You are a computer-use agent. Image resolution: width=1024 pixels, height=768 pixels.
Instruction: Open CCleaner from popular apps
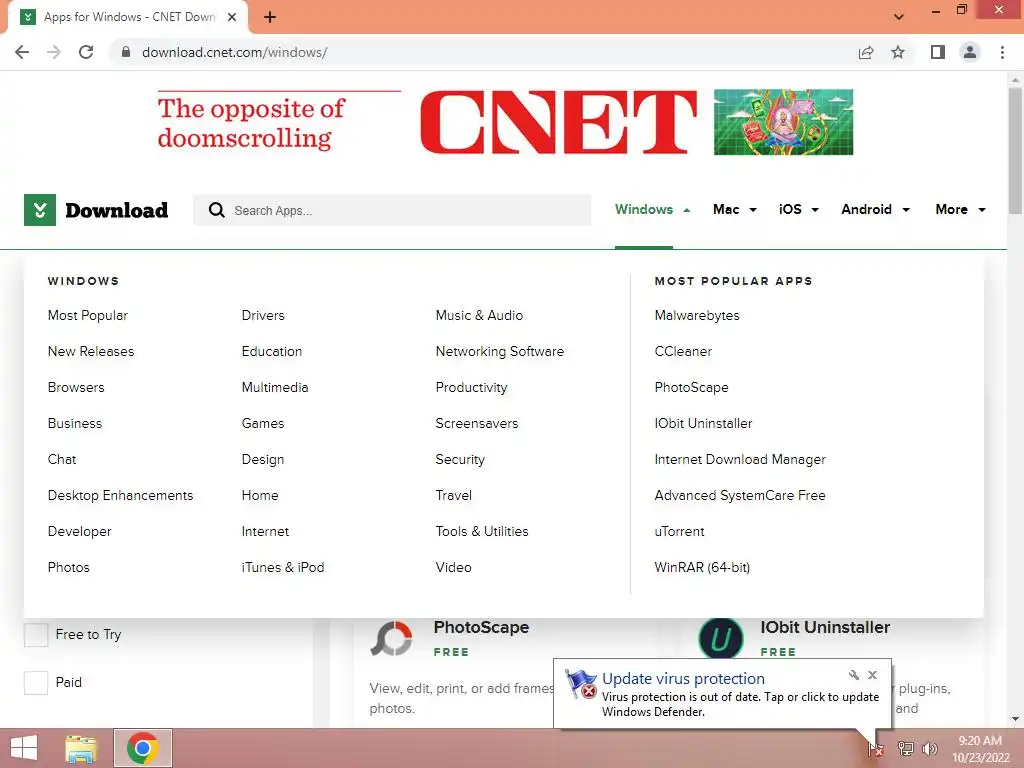pyautogui.click(x=683, y=351)
